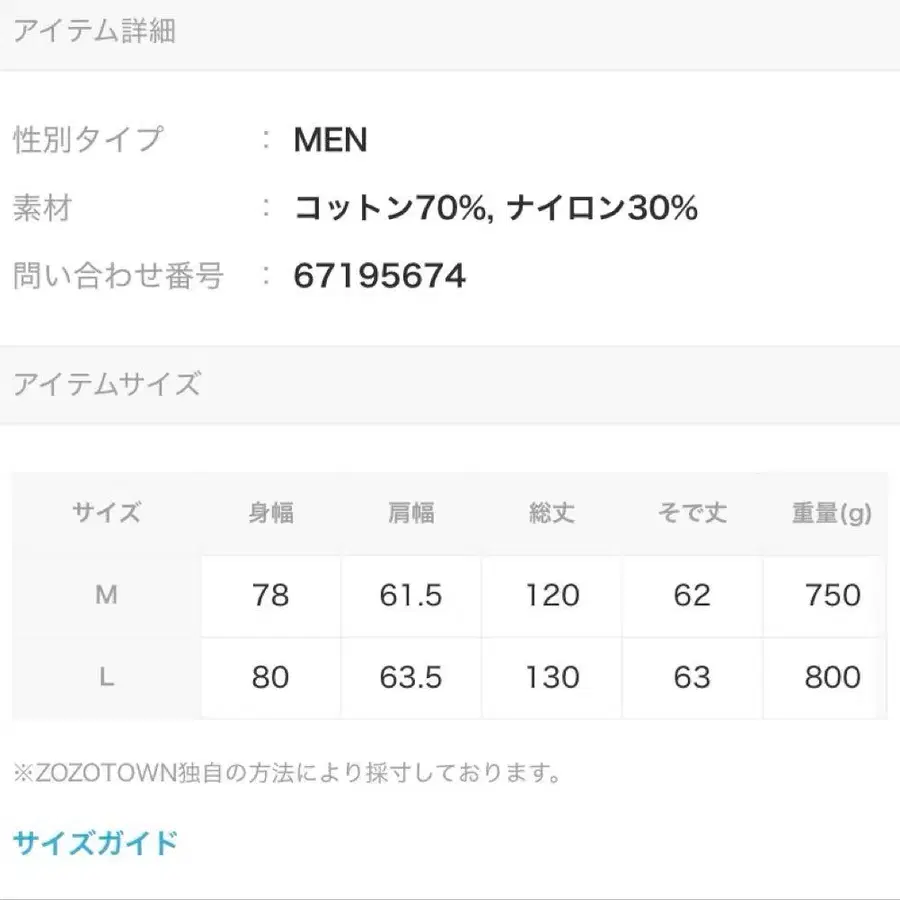Click the 総丈 column header
Viewport: 900px width, 900px height.
click(551, 513)
